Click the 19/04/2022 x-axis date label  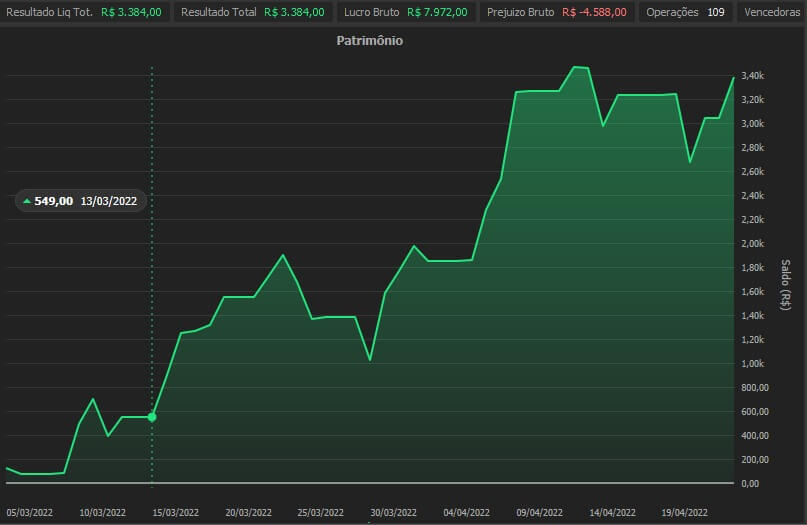[x=685, y=512]
